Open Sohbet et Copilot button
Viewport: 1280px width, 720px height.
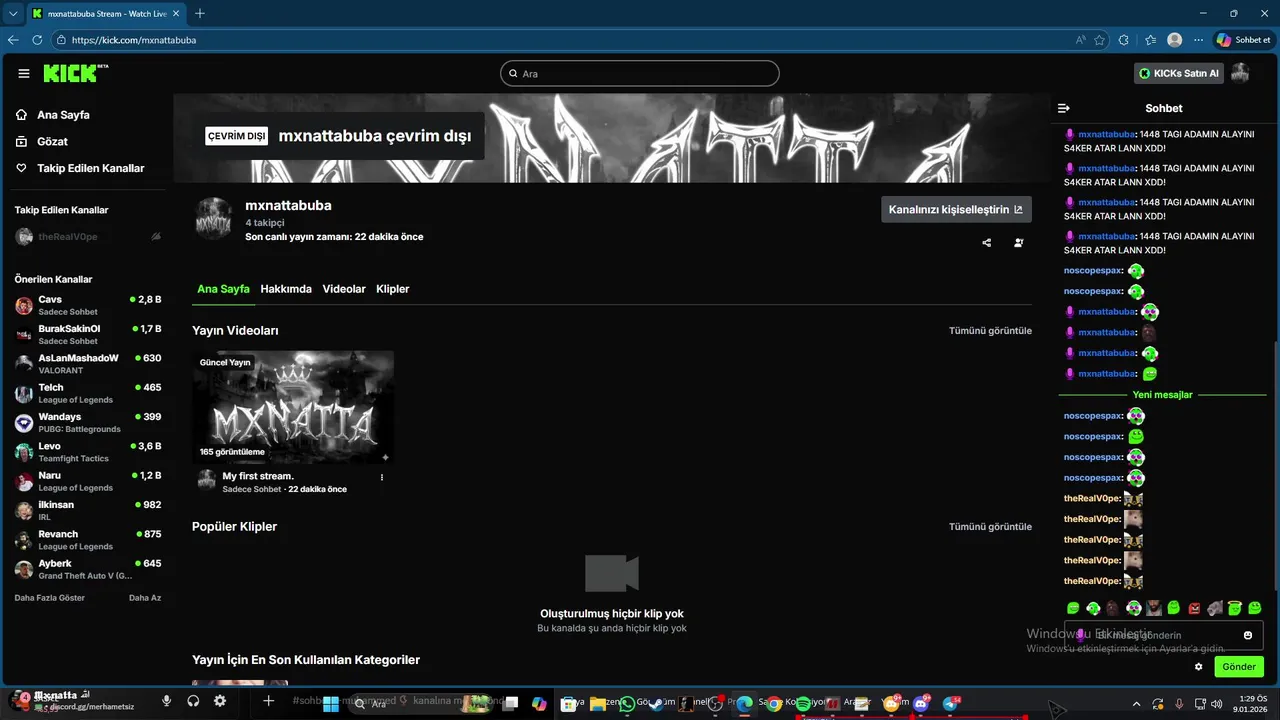click(1244, 40)
